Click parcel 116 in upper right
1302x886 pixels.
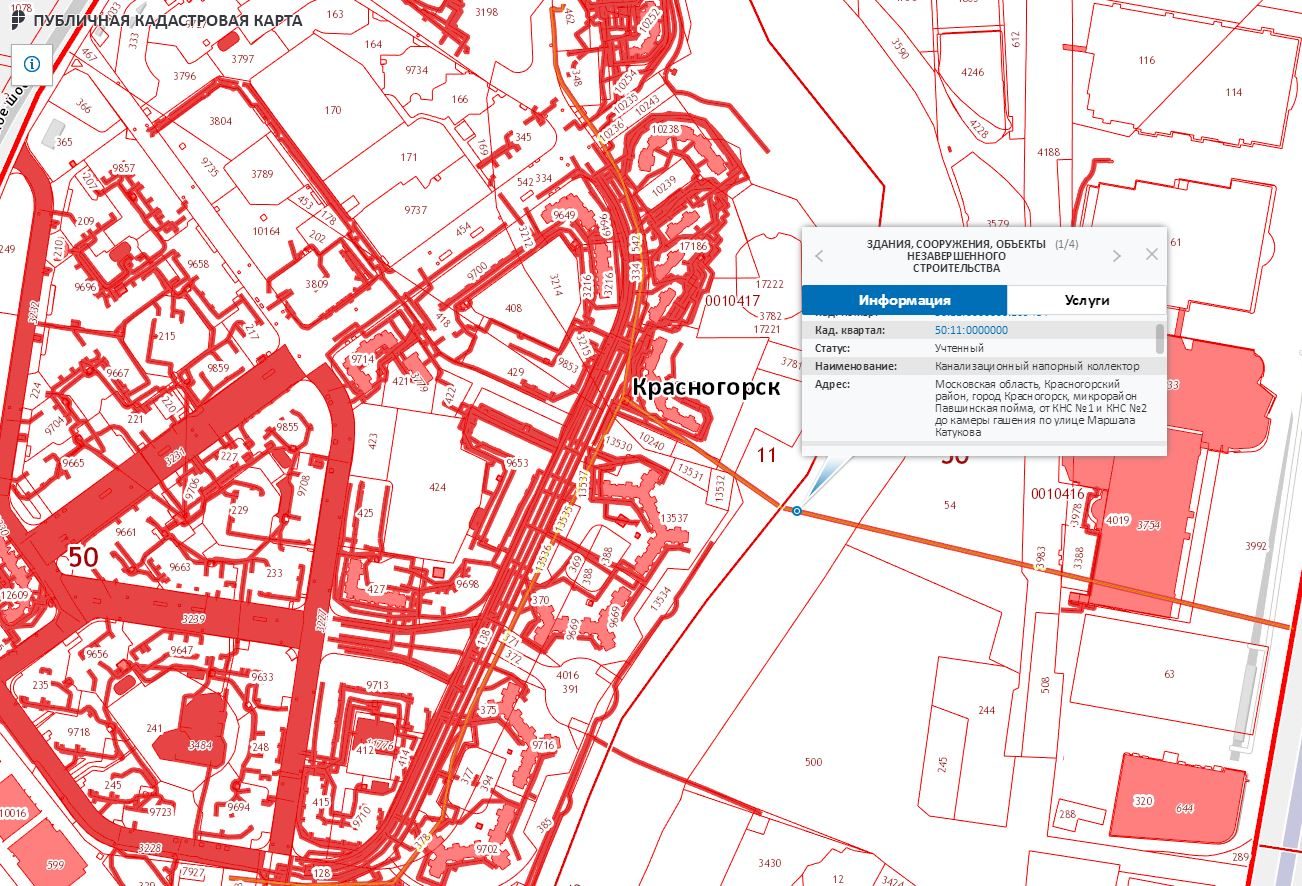click(1146, 61)
